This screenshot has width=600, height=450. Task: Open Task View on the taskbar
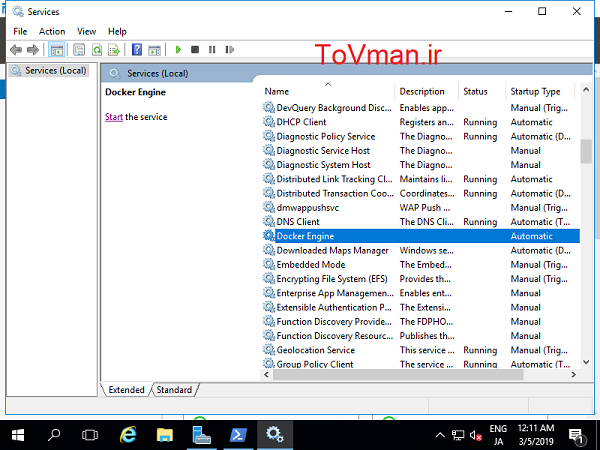90,435
